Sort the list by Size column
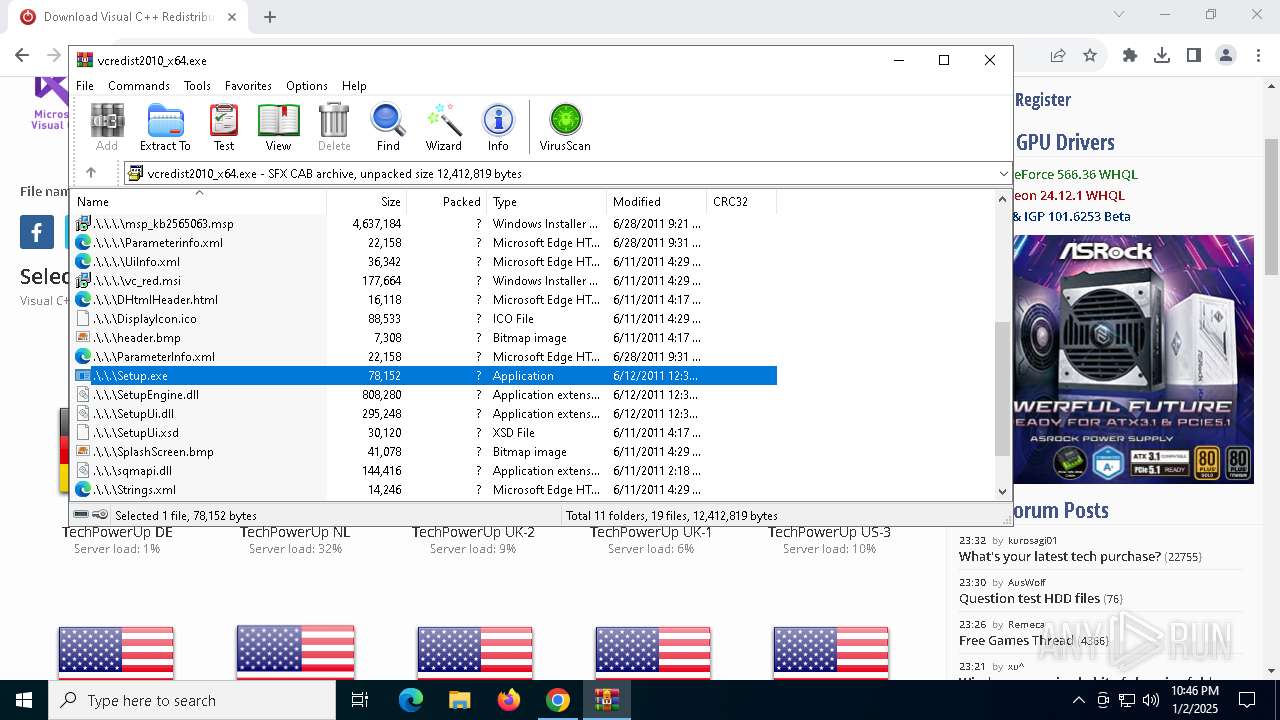The image size is (1280, 720). coord(366,201)
